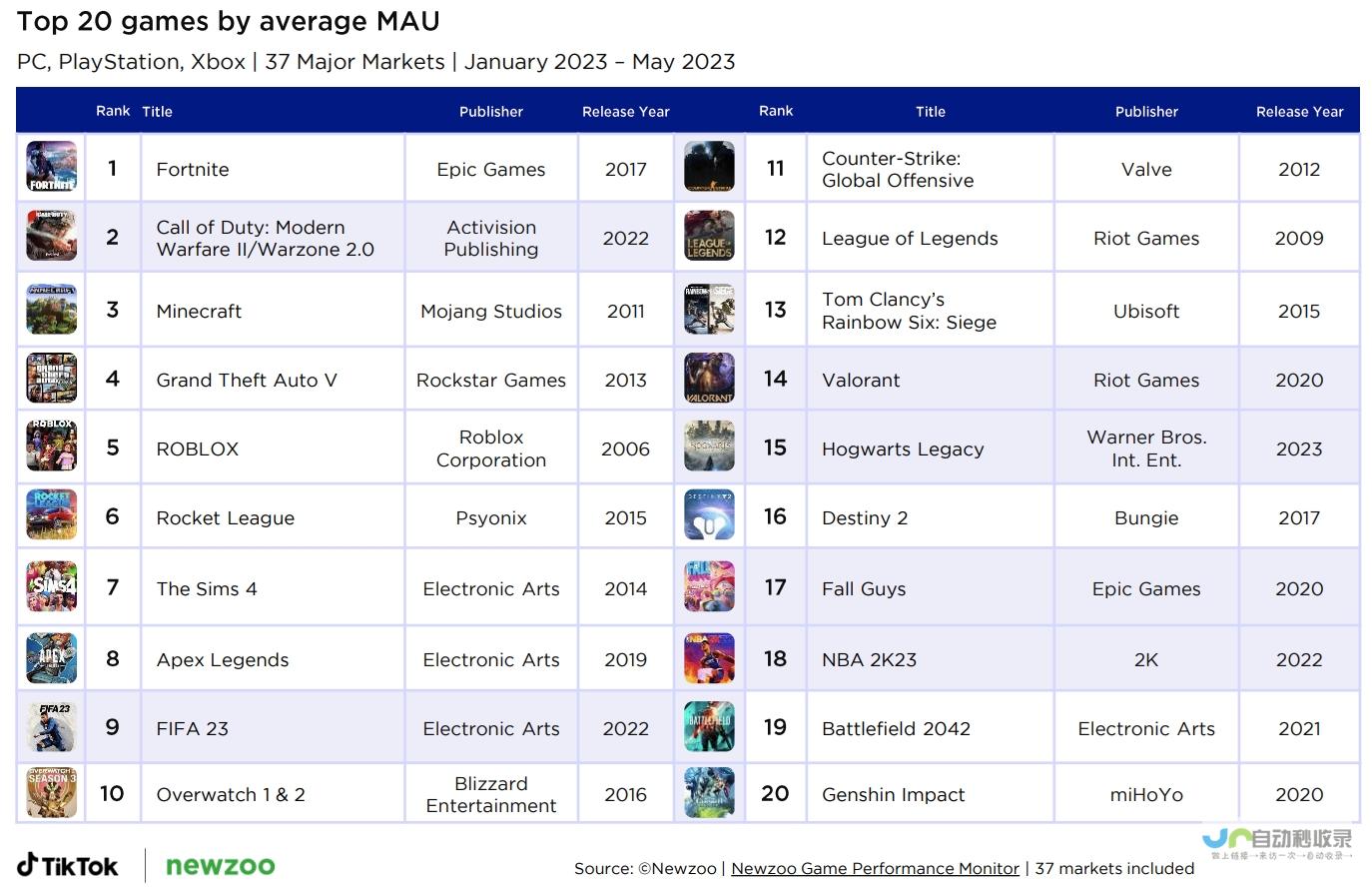The image size is (1372, 887).
Task: Click the Mojang Studios publisher cell
Action: (491, 311)
